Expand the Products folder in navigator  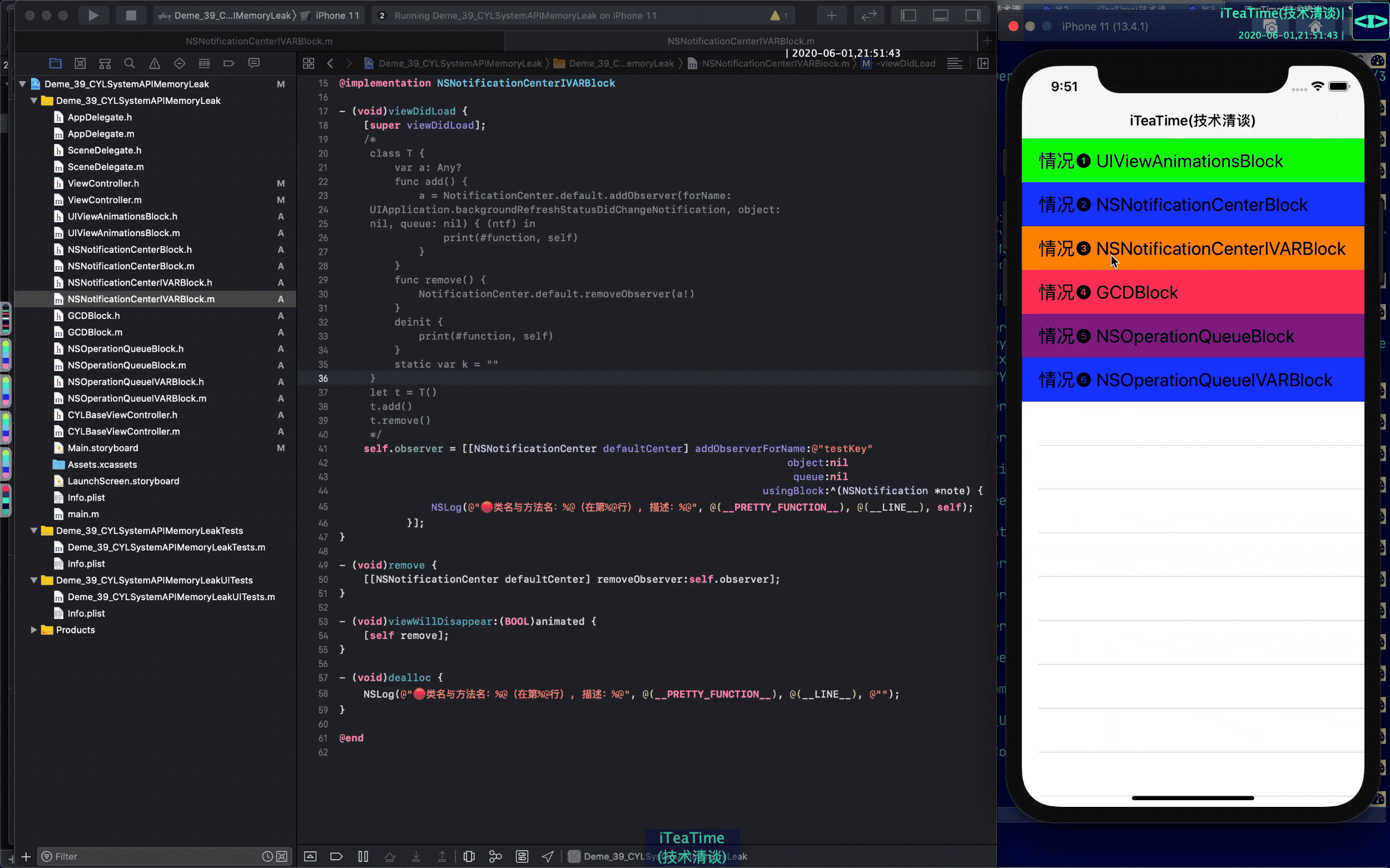click(x=35, y=629)
